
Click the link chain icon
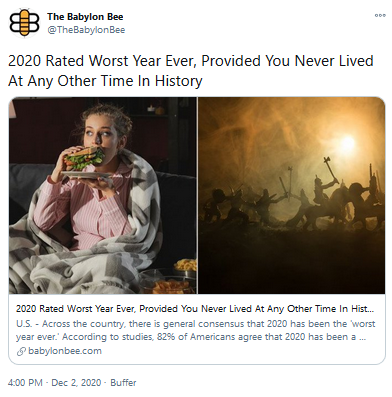21,351
